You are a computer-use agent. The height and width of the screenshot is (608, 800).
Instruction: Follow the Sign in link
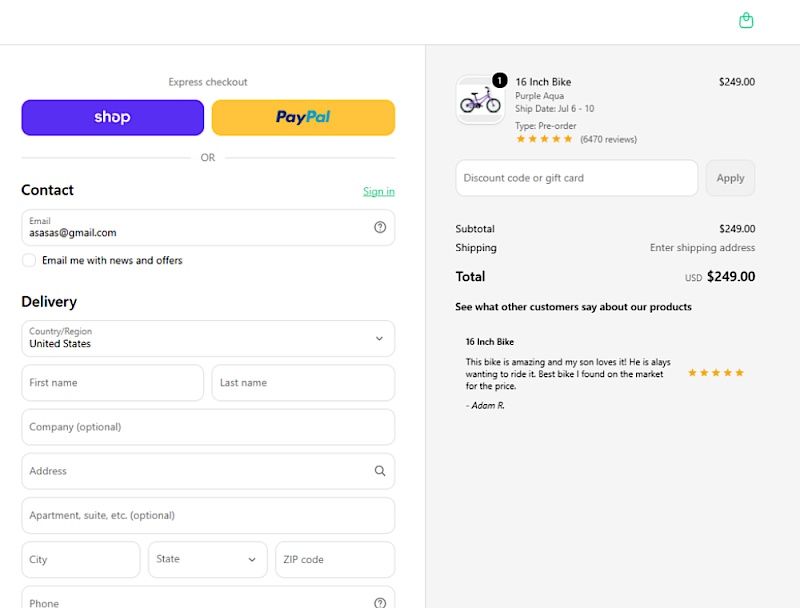point(379,191)
